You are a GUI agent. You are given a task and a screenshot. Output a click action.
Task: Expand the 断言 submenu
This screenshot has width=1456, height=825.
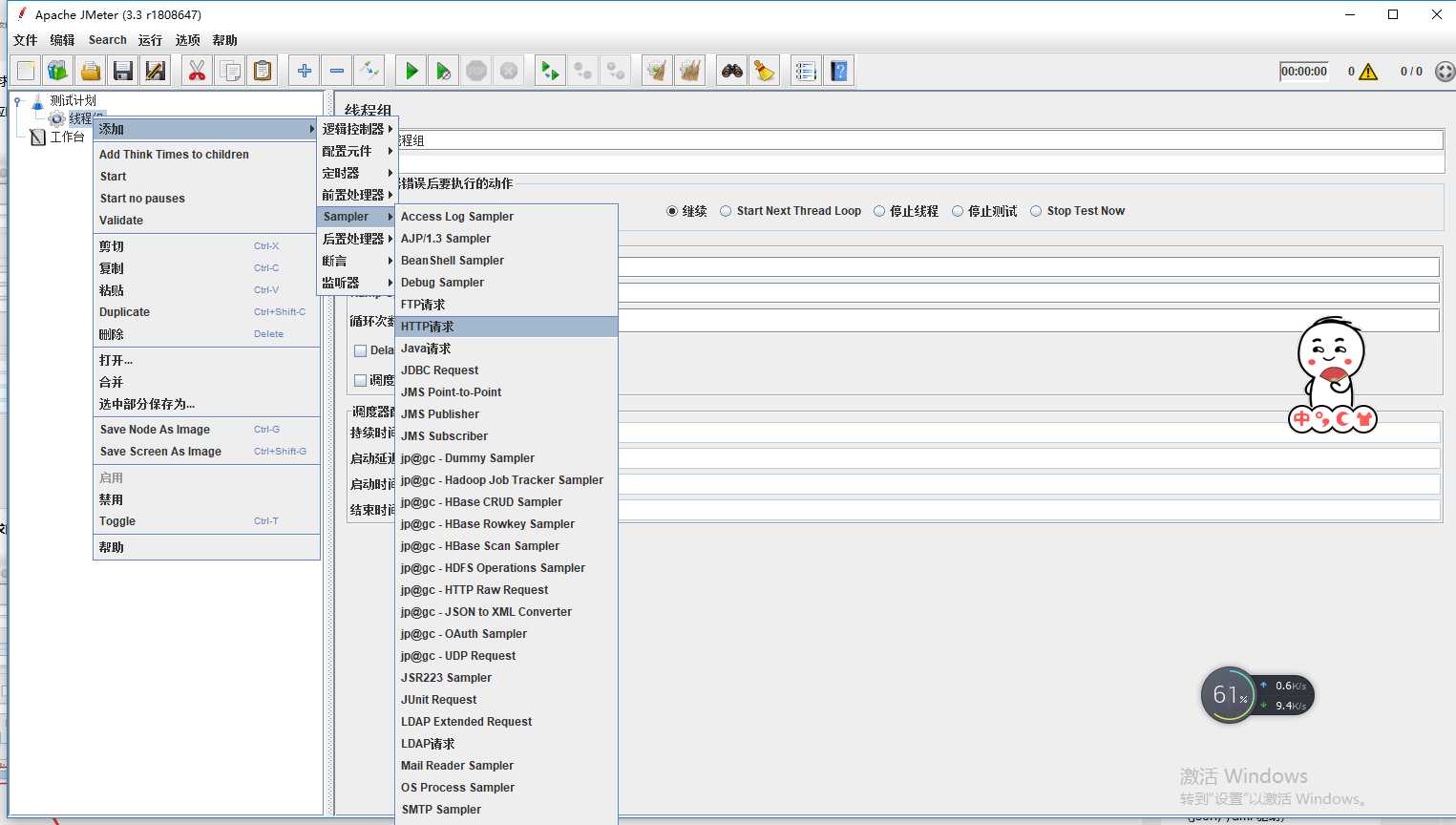356,261
